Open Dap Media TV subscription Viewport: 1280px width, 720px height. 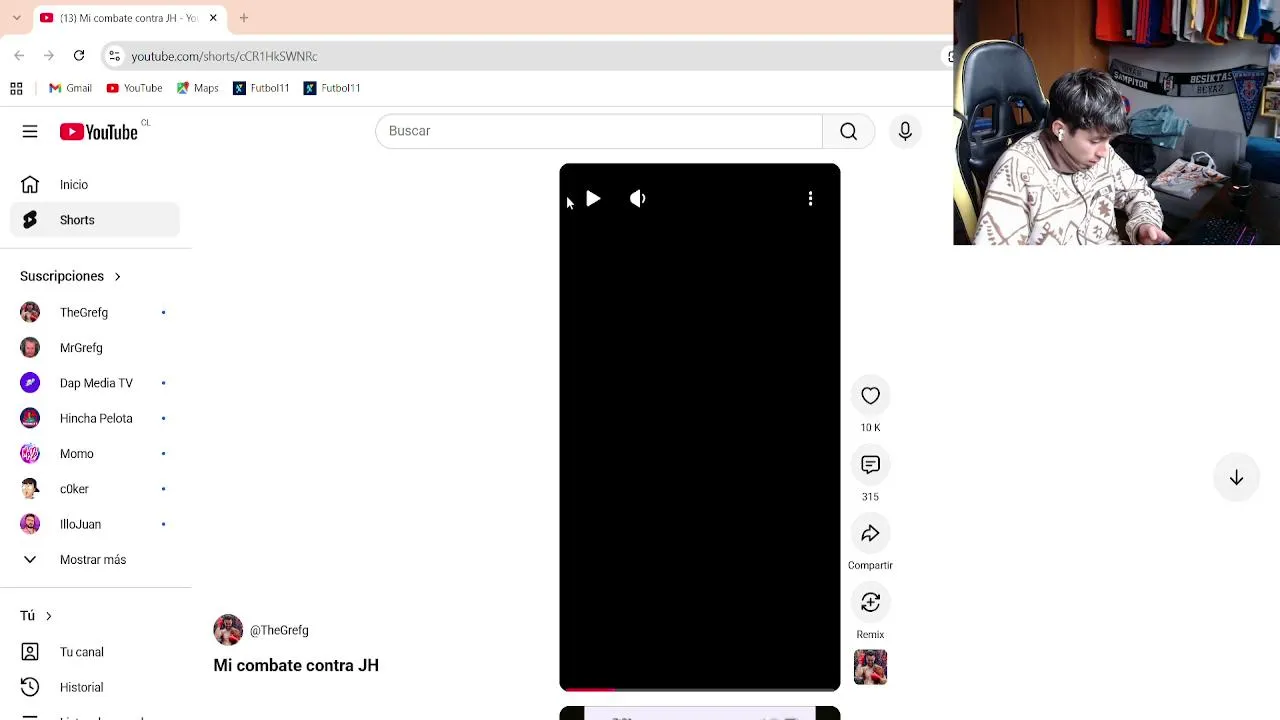pos(96,383)
